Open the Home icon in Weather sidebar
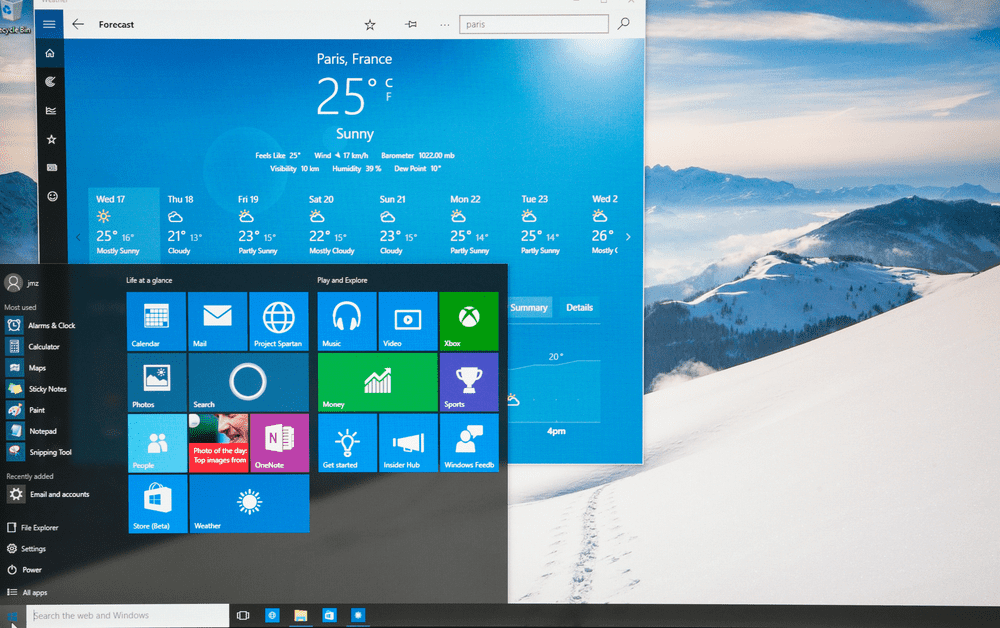Viewport: 1000px width, 628px height. 50,53
